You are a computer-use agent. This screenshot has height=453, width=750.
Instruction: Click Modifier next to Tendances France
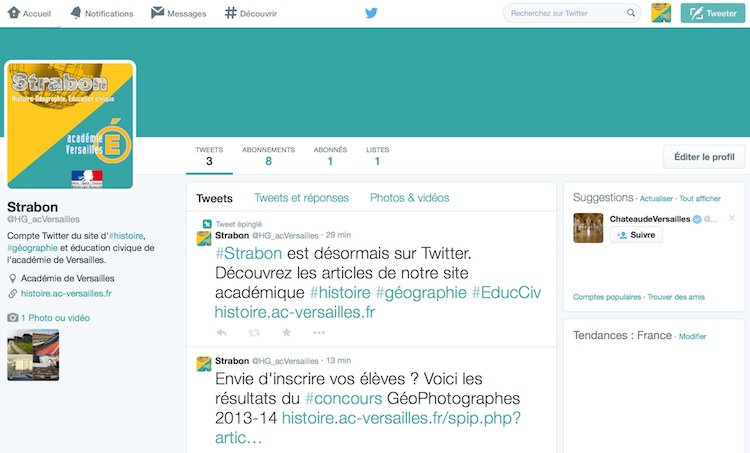693,336
